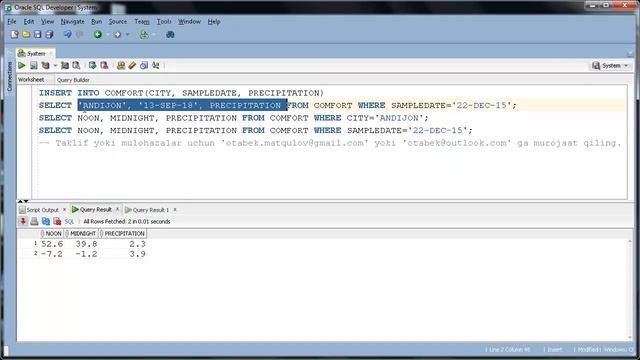Open the Forward history dropdown arrow
640x360 pixels.
pyautogui.click(x=127, y=35)
